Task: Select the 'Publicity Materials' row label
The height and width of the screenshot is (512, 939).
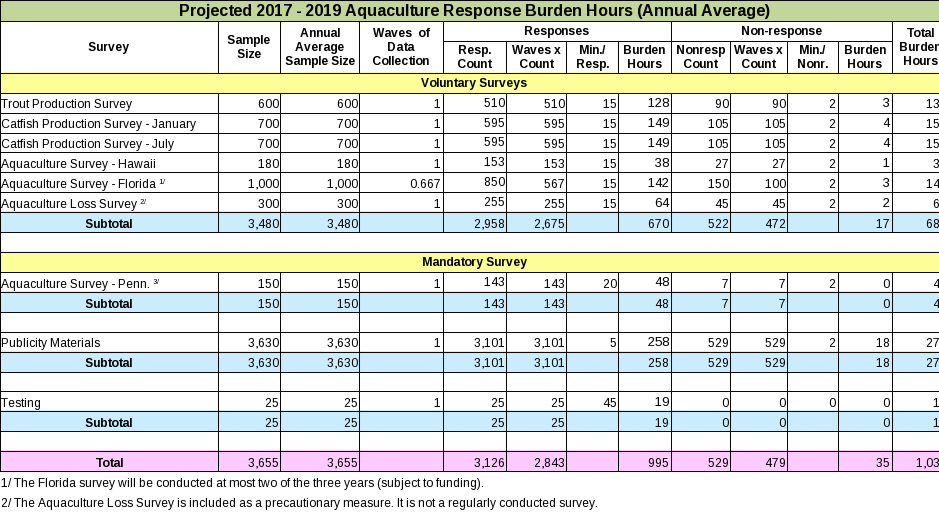Action: pyautogui.click(x=109, y=343)
